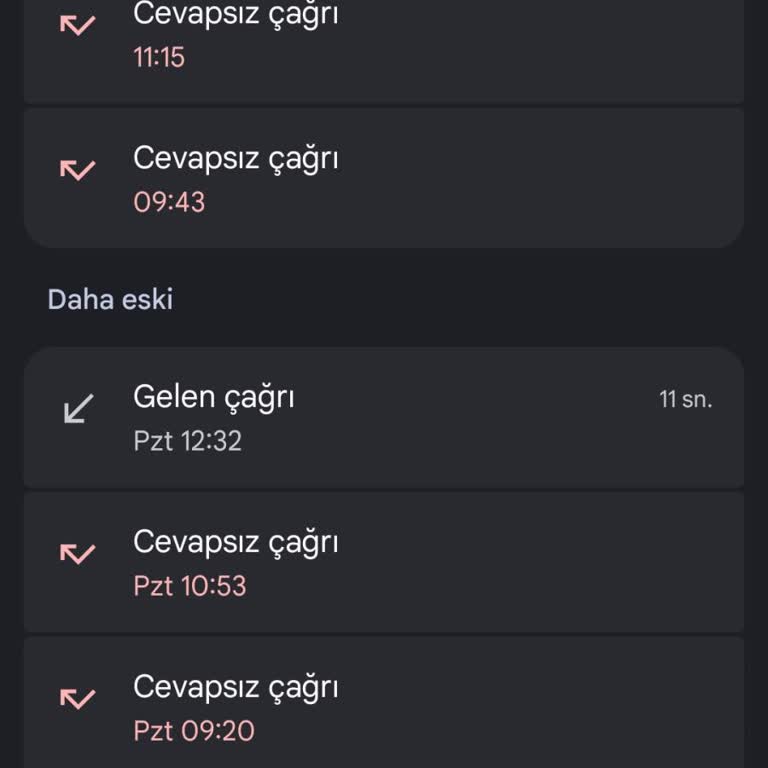The height and width of the screenshot is (768, 768).
Task: Open the Monday 10:53 missed call row
Action: [x=450, y=563]
